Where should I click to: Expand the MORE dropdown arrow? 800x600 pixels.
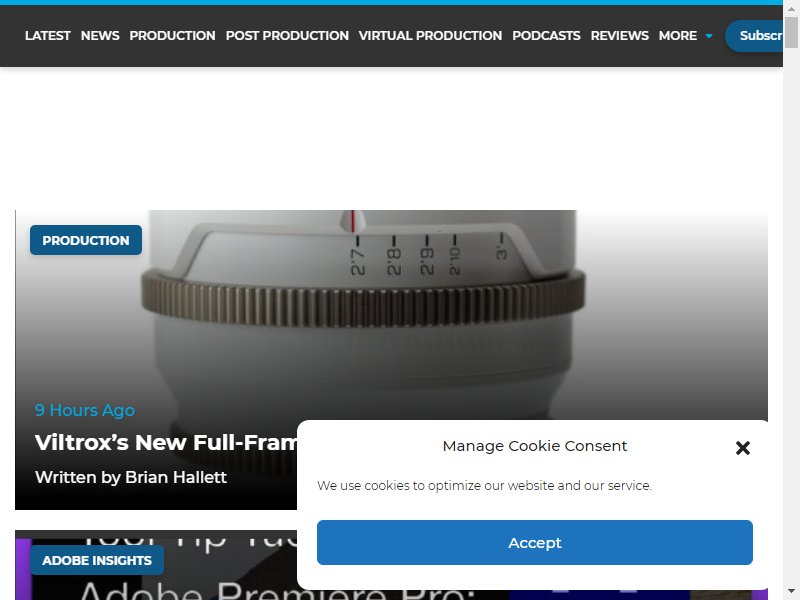coord(709,36)
